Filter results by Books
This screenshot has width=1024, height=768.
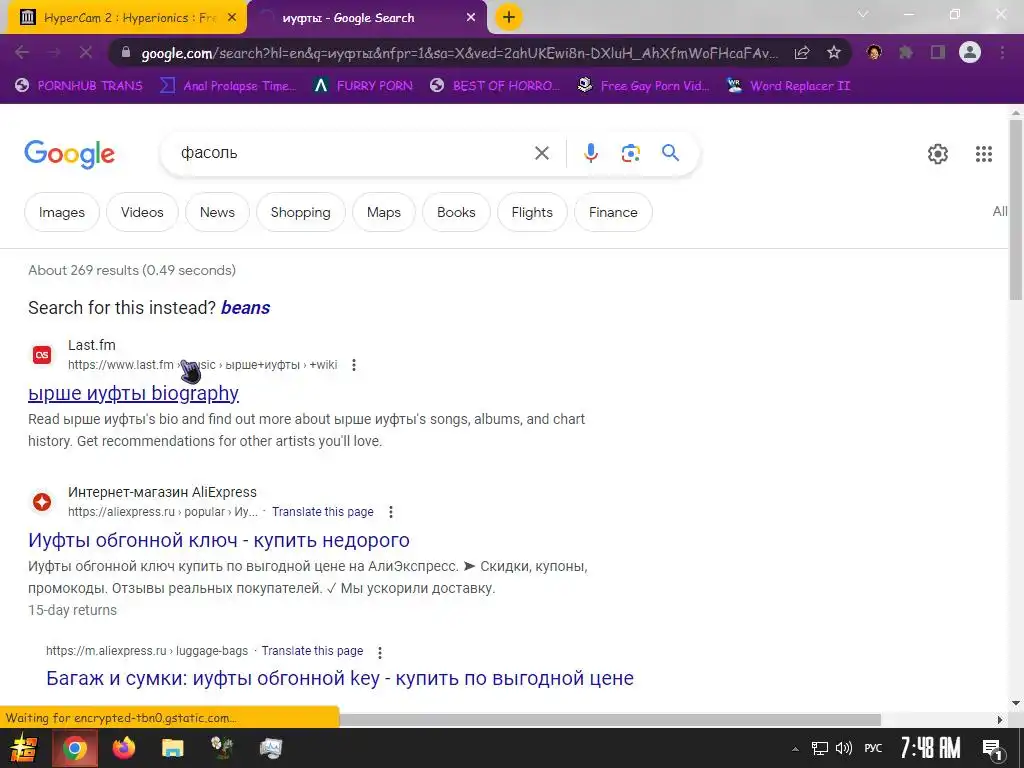tap(456, 212)
